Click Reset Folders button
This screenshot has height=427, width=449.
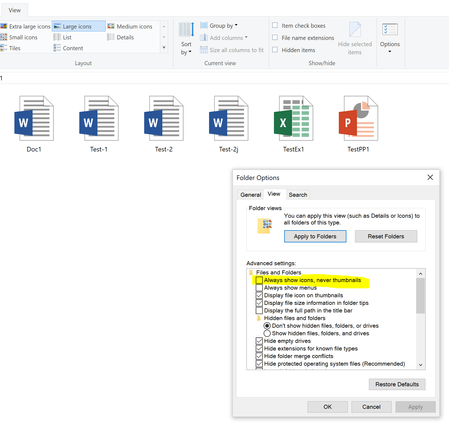coord(386,236)
